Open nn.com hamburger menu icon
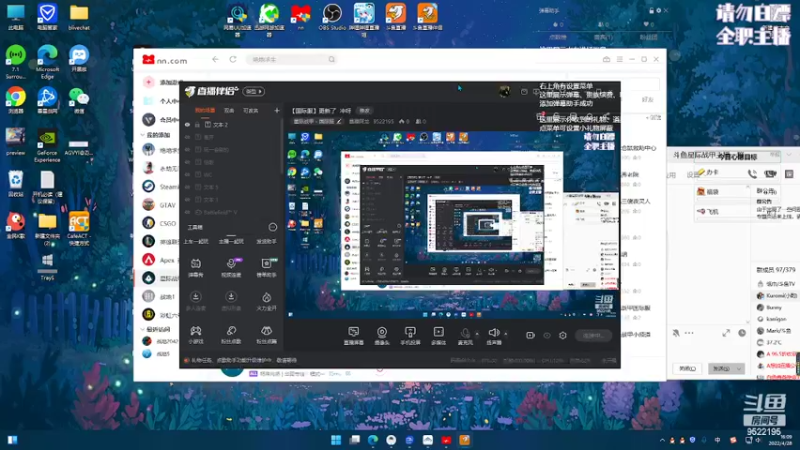Image resolution: width=800 pixels, height=450 pixels. pos(619,59)
